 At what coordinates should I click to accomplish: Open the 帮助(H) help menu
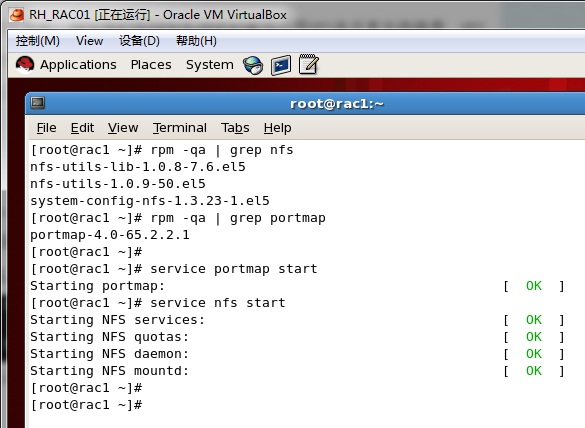pos(196,41)
